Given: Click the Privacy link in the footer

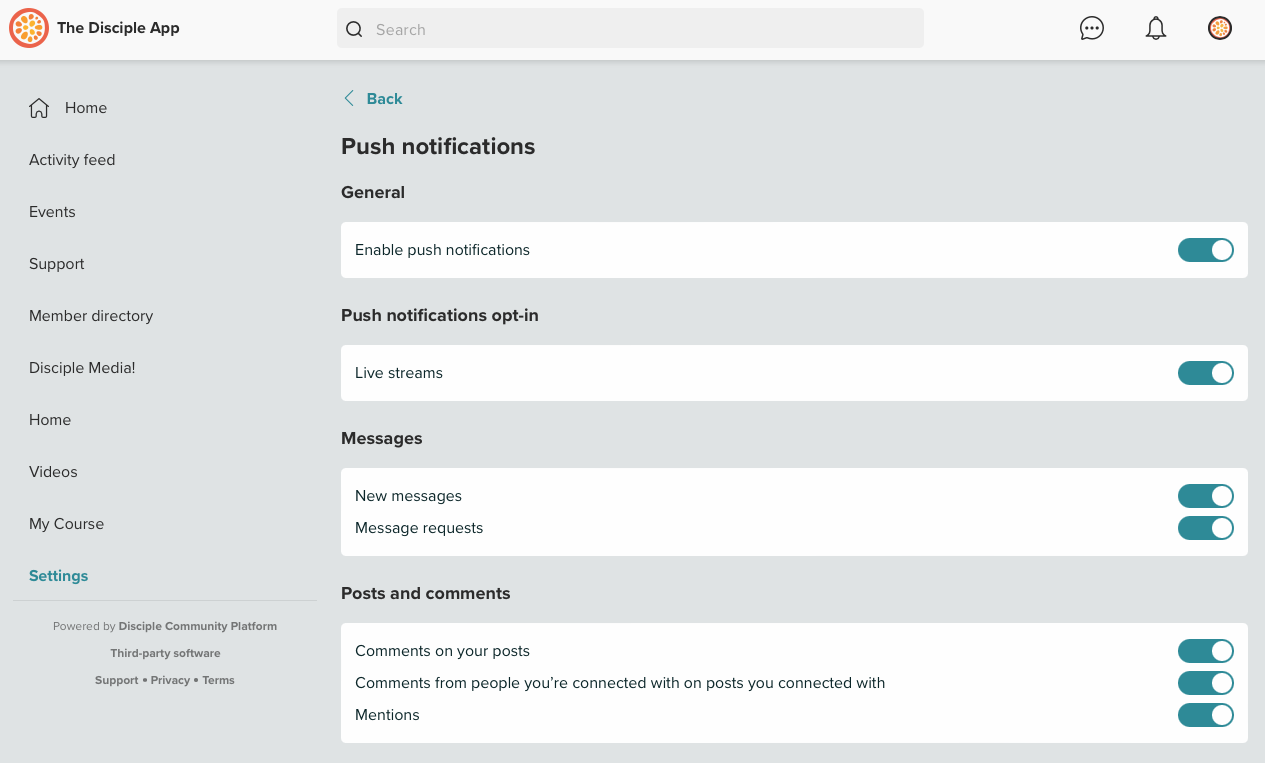Looking at the screenshot, I should pyautogui.click(x=170, y=680).
